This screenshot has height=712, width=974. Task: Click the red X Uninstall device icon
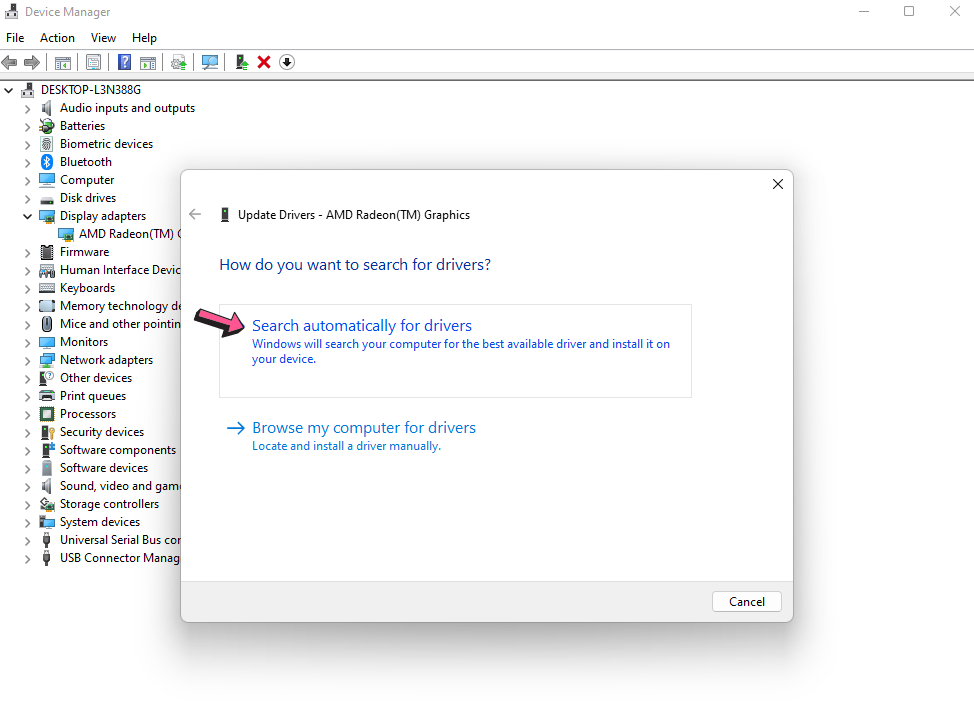point(264,62)
